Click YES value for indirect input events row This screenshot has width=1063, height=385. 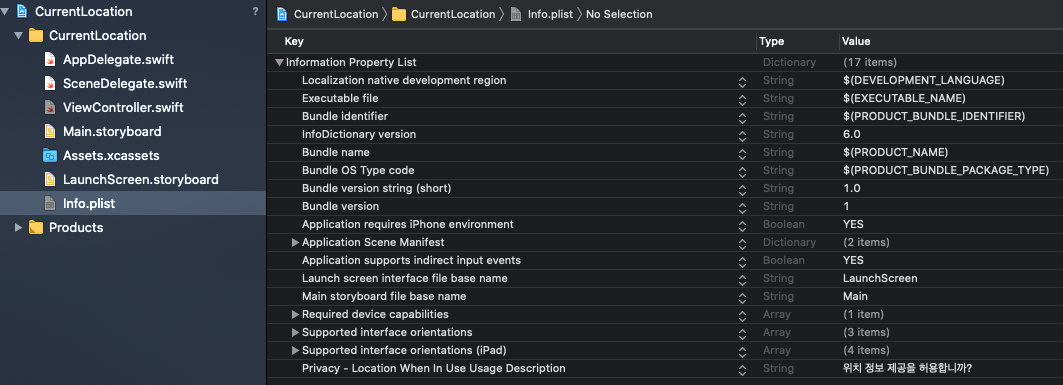853,260
